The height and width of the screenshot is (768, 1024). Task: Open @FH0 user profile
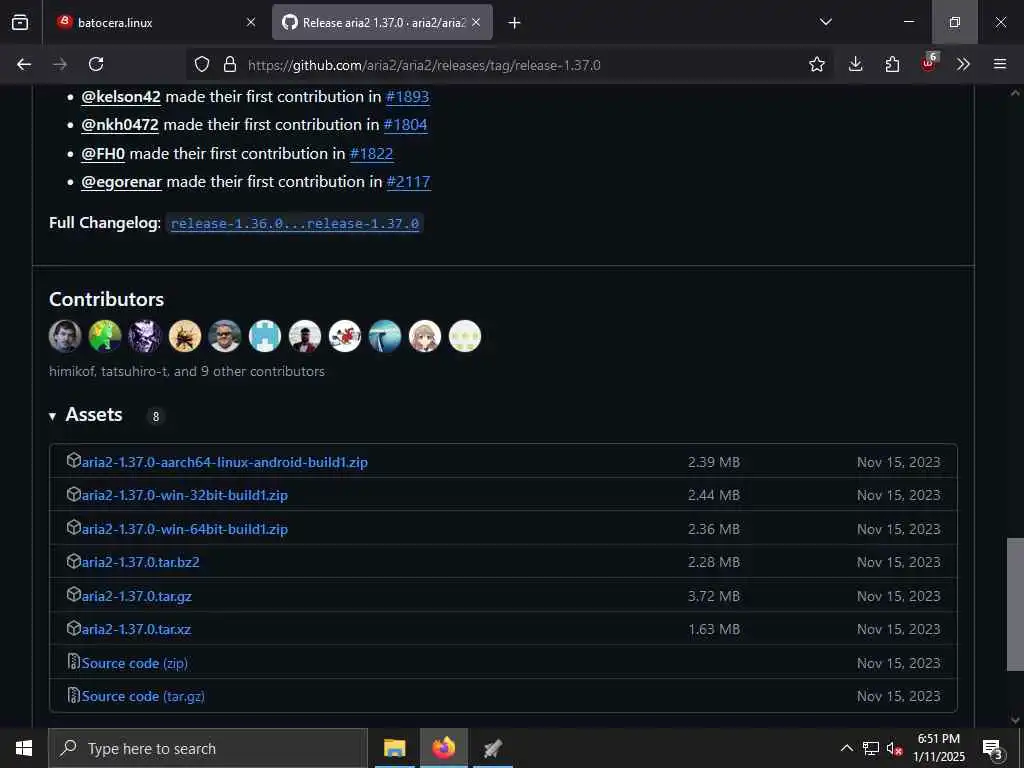pyautogui.click(x=103, y=153)
